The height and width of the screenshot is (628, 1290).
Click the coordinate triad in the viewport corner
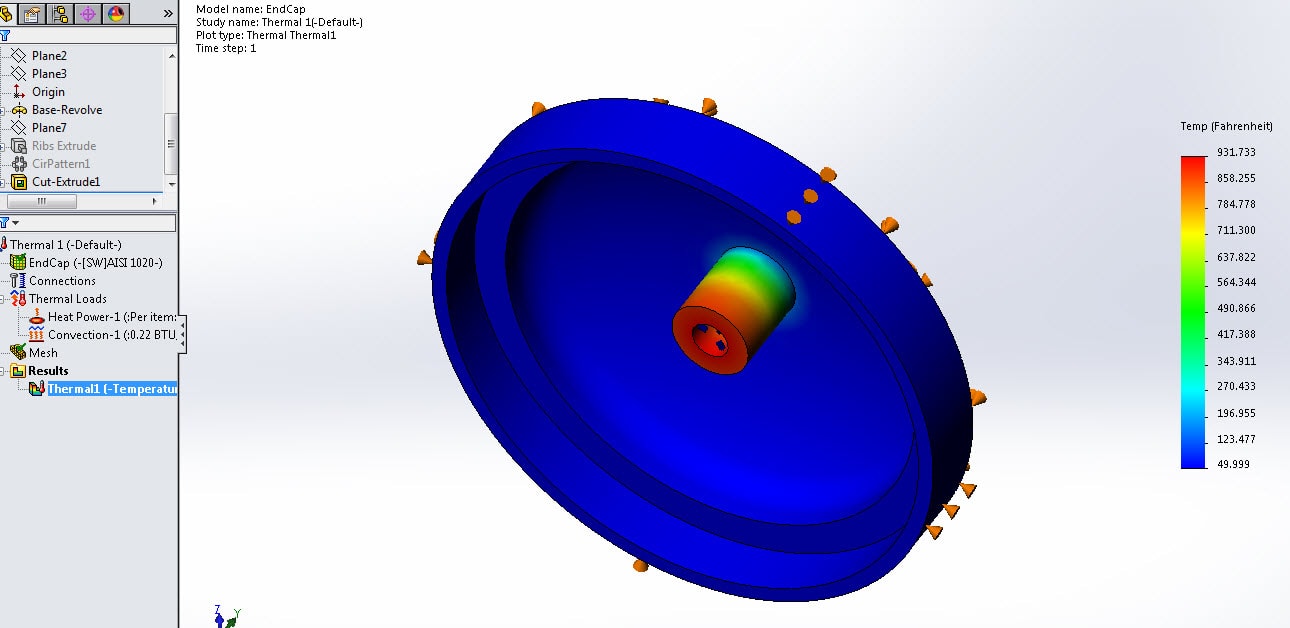point(227,616)
